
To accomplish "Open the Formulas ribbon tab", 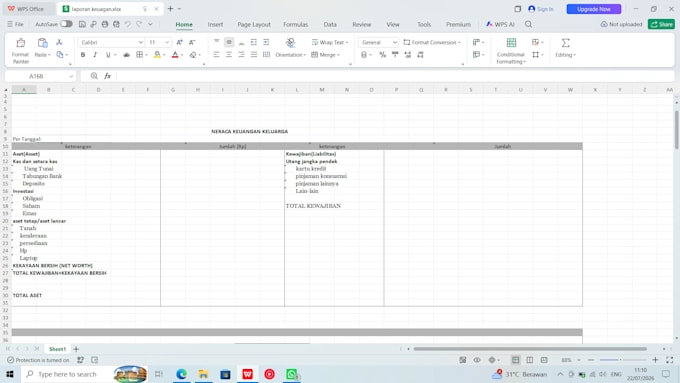I will [295, 24].
